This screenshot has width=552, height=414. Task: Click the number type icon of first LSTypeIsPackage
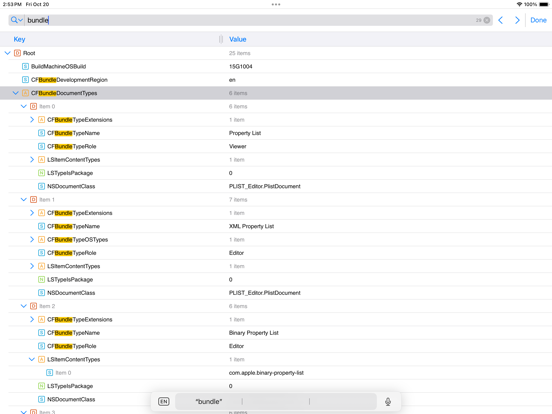pos(42,173)
